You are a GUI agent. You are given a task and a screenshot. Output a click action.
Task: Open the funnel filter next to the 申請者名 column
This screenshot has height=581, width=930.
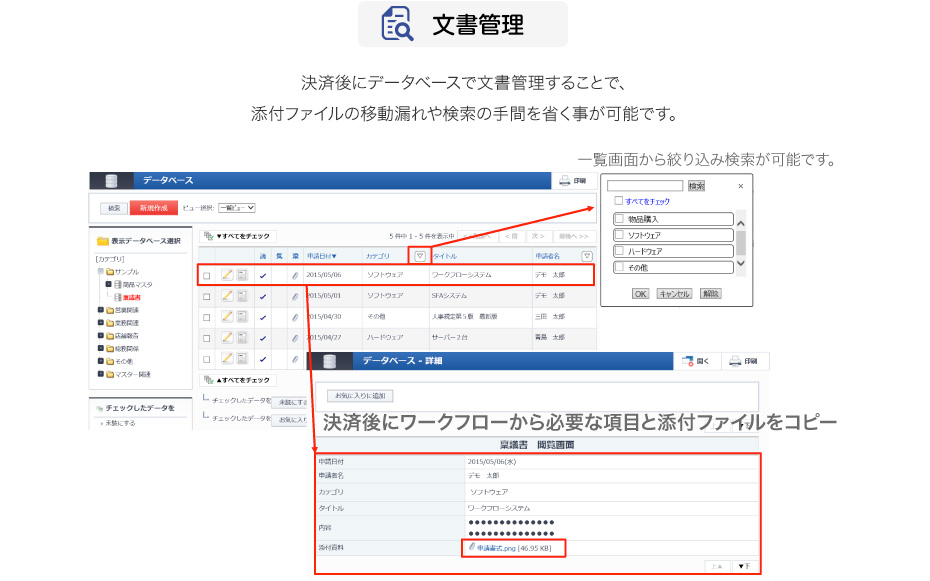(587, 256)
